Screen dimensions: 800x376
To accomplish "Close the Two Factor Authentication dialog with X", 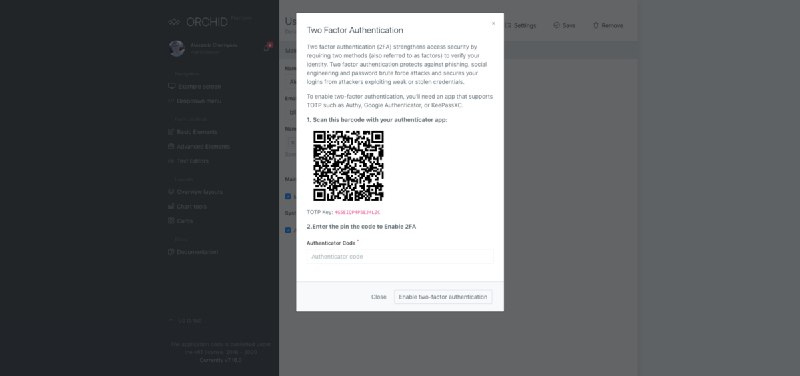I will pyautogui.click(x=493, y=23).
